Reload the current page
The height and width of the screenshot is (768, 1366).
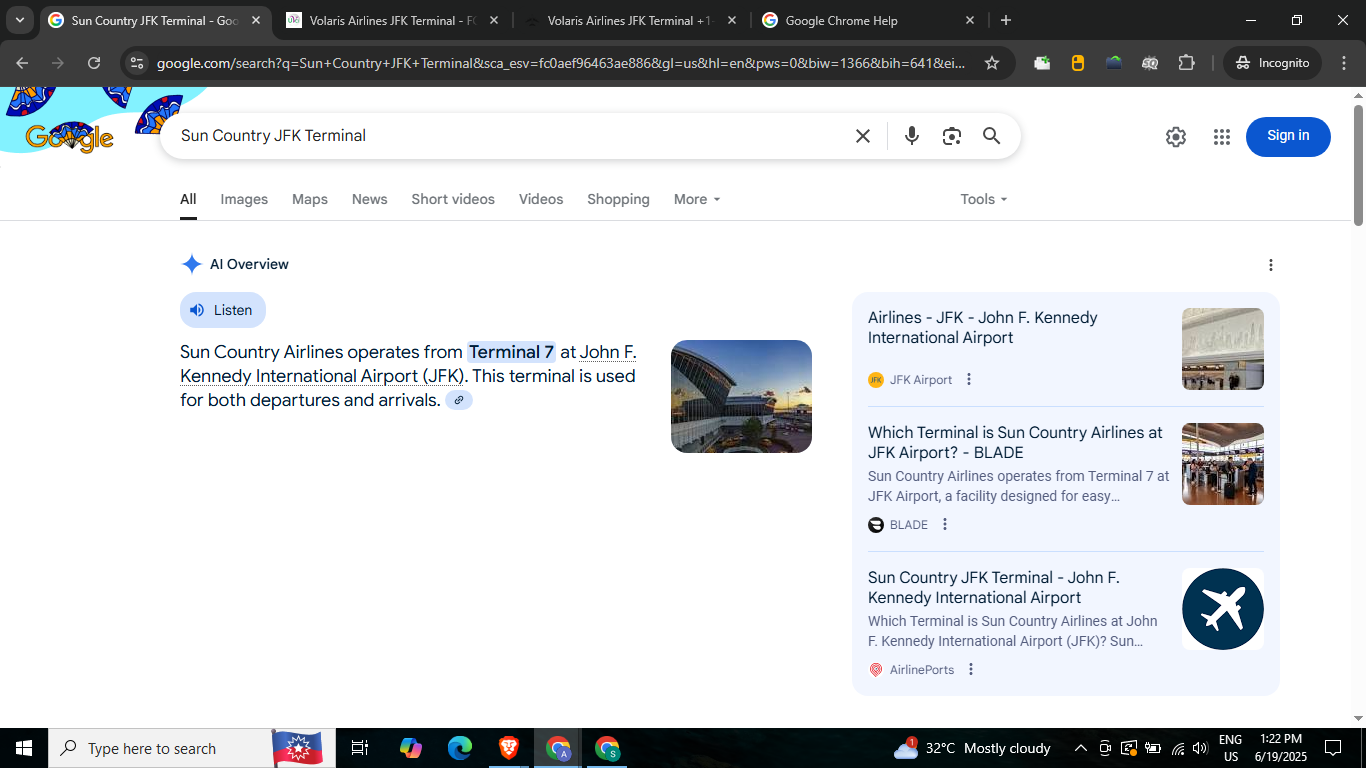[x=94, y=63]
